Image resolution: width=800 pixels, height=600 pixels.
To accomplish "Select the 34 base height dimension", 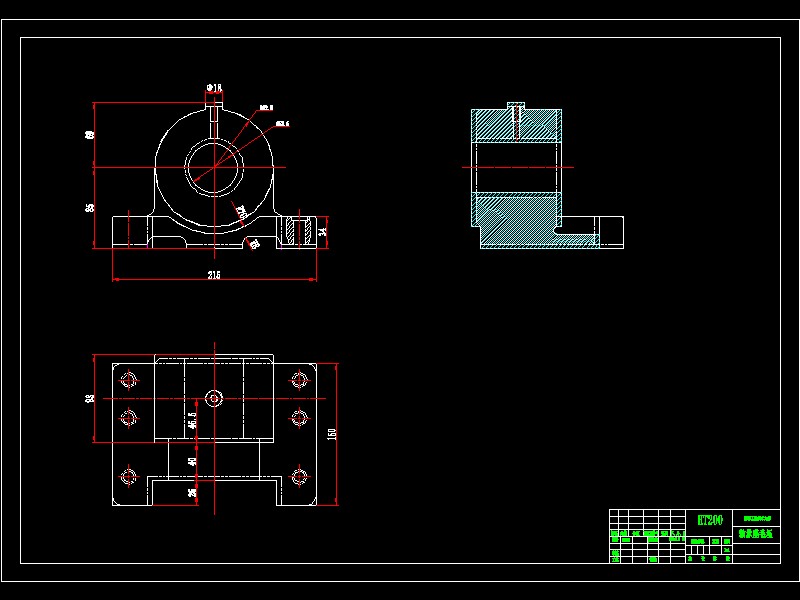I will click(x=322, y=232).
